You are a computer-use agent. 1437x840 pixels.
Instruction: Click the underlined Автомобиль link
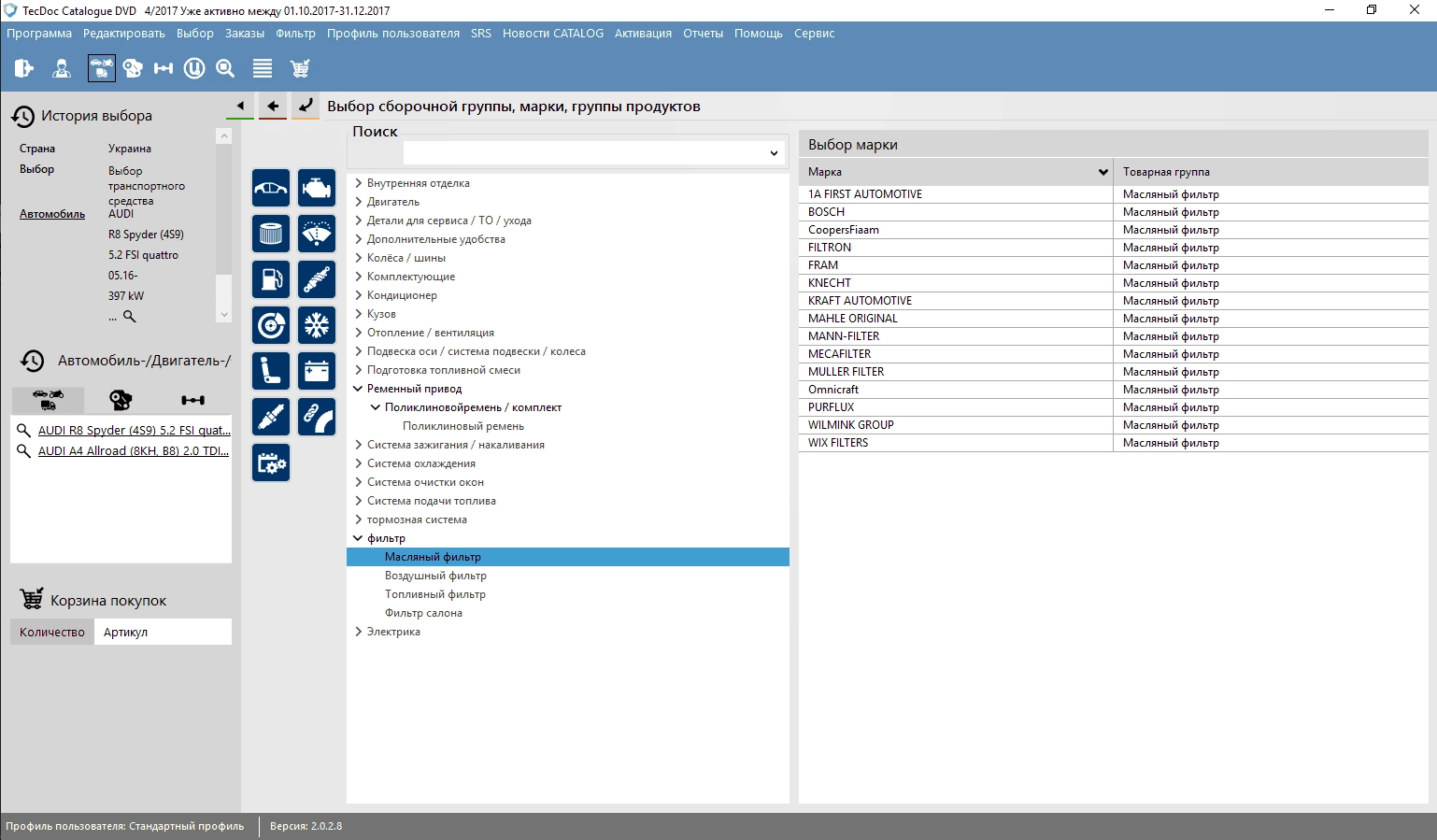click(52, 214)
